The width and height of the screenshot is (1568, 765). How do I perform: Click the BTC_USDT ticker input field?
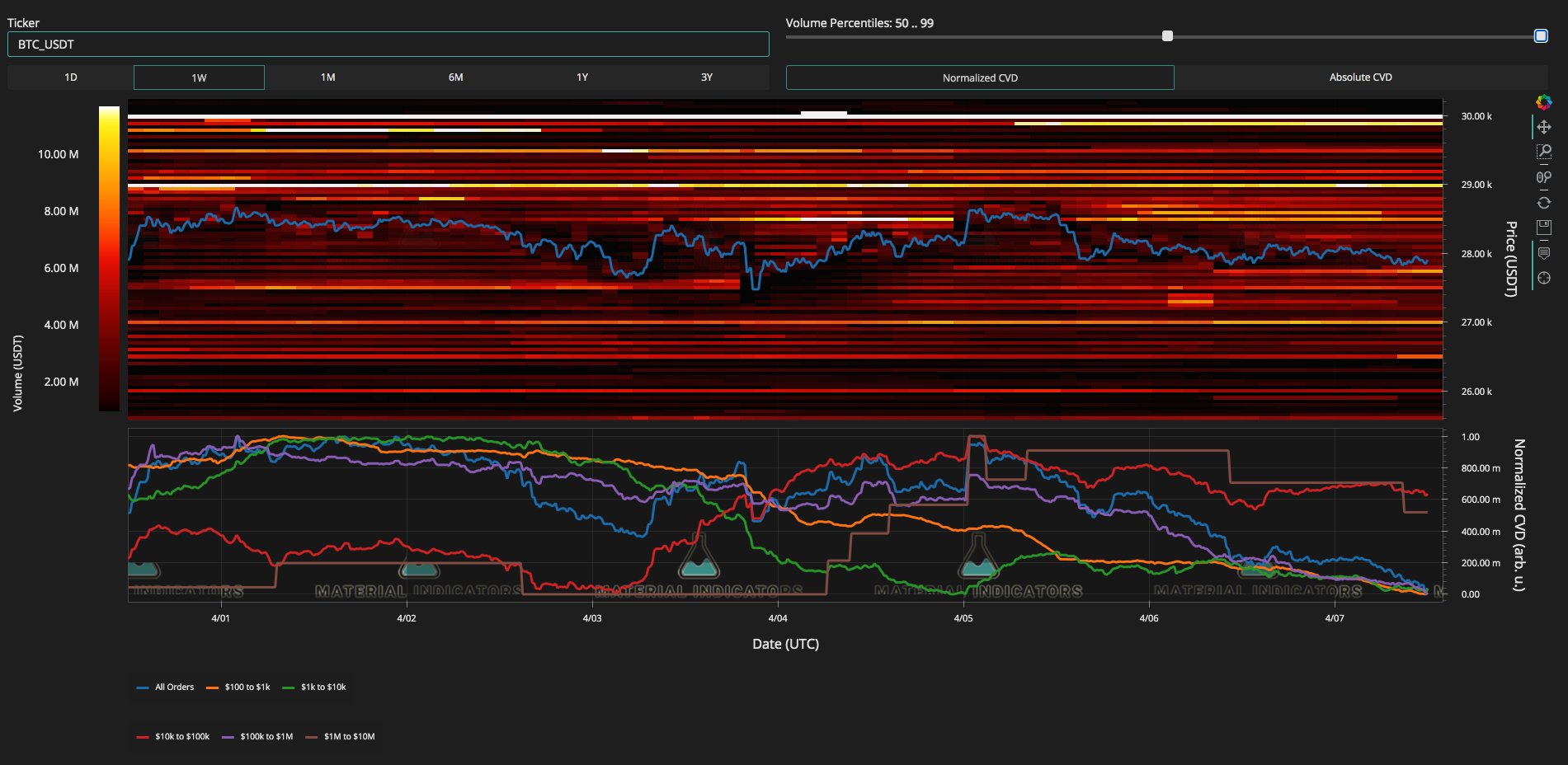click(388, 45)
